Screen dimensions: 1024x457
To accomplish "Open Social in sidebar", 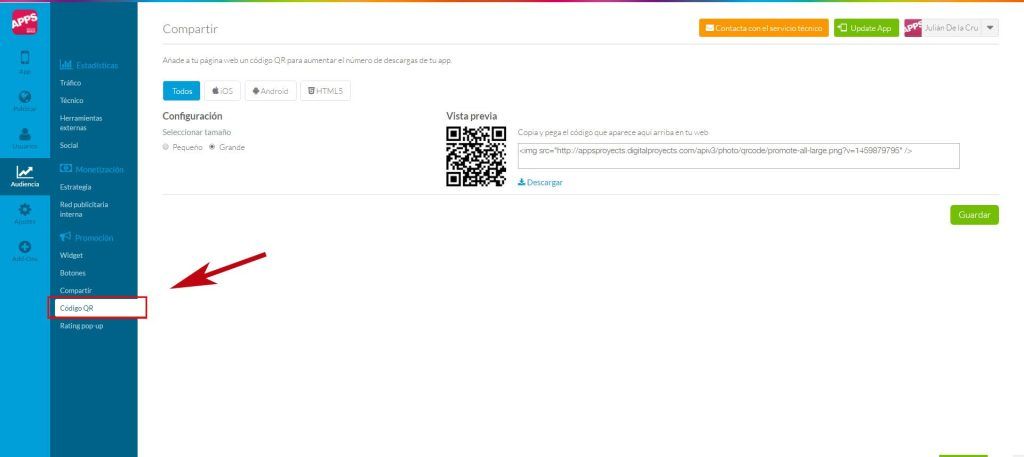I will coord(69,146).
